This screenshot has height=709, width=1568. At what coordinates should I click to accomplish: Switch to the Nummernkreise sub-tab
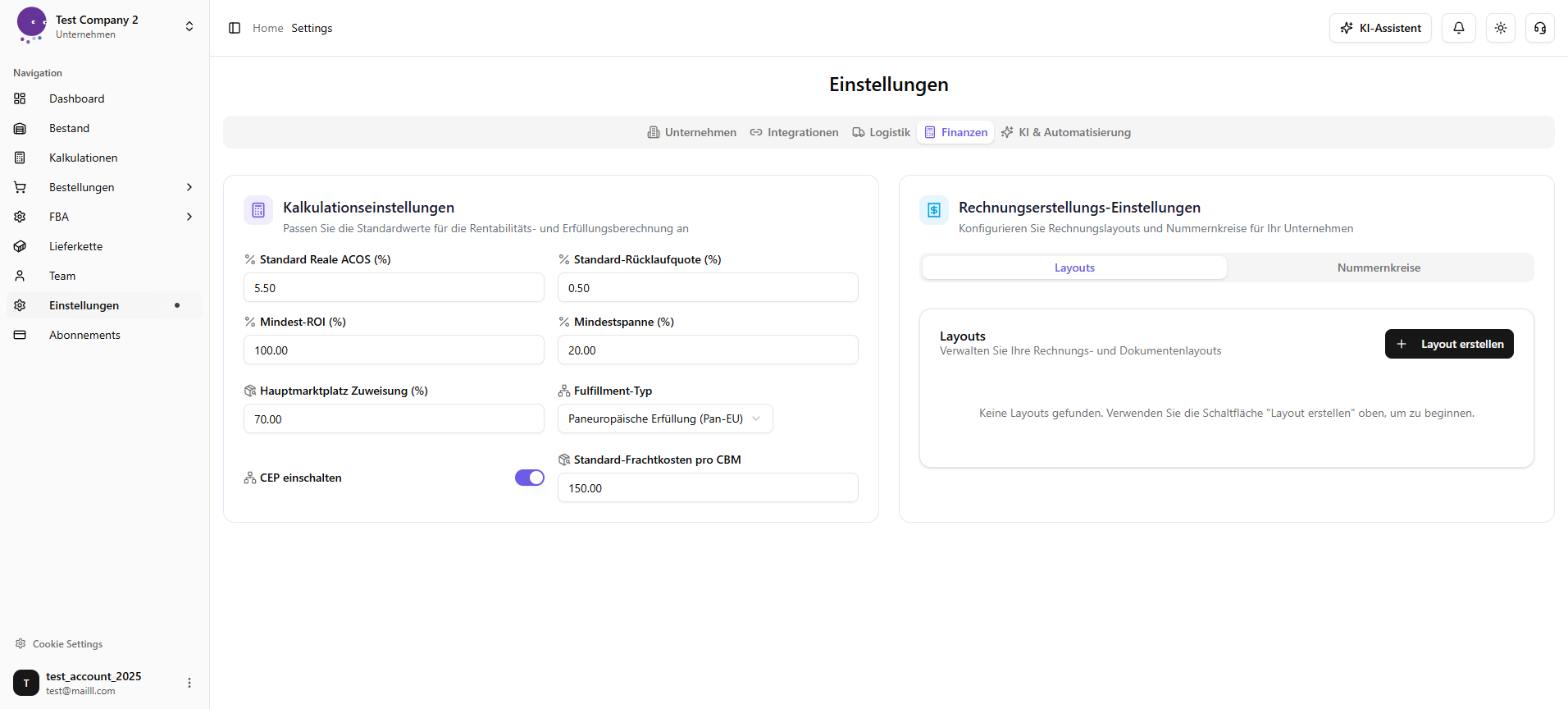pyautogui.click(x=1379, y=268)
